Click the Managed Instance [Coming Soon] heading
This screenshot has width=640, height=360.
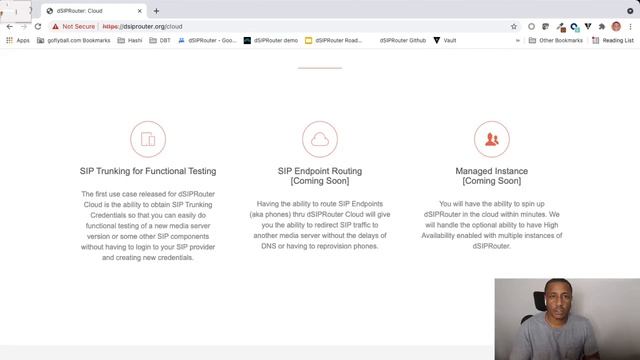[x=492, y=176]
